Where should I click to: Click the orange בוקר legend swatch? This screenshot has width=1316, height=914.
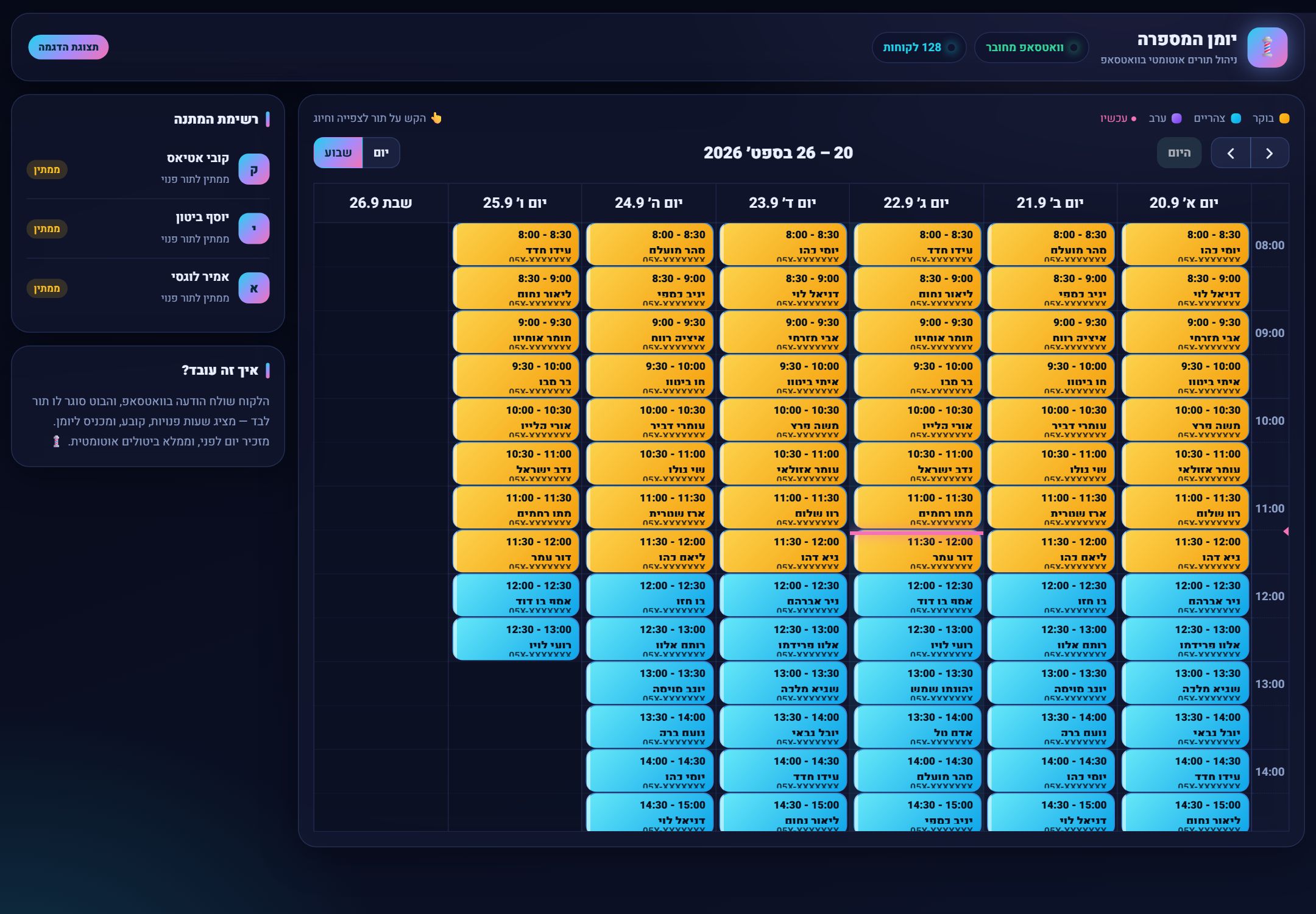point(1284,118)
